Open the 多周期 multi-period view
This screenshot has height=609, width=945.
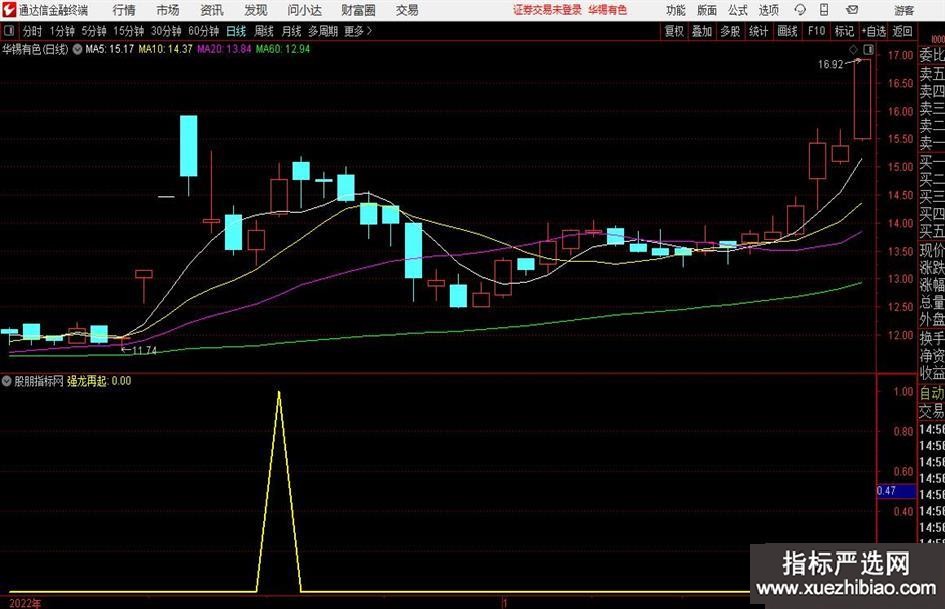pyautogui.click(x=323, y=31)
